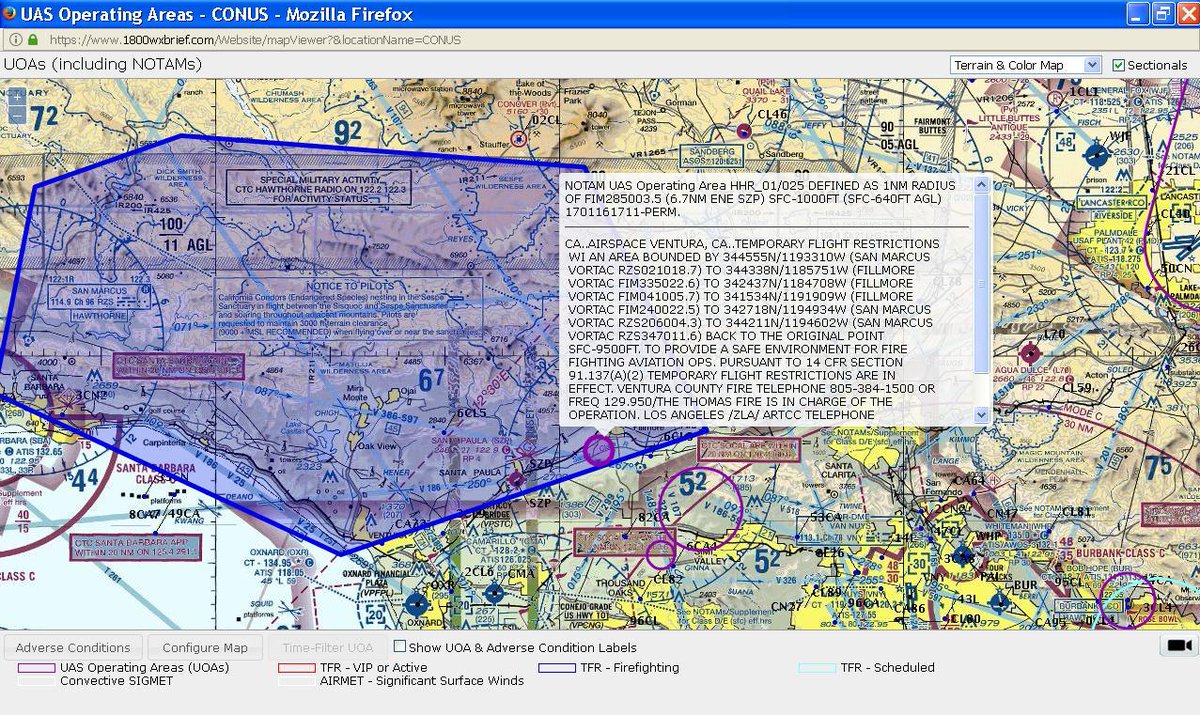
Task: Open the Terrain & Color Map dropdown
Action: click(x=1025, y=65)
